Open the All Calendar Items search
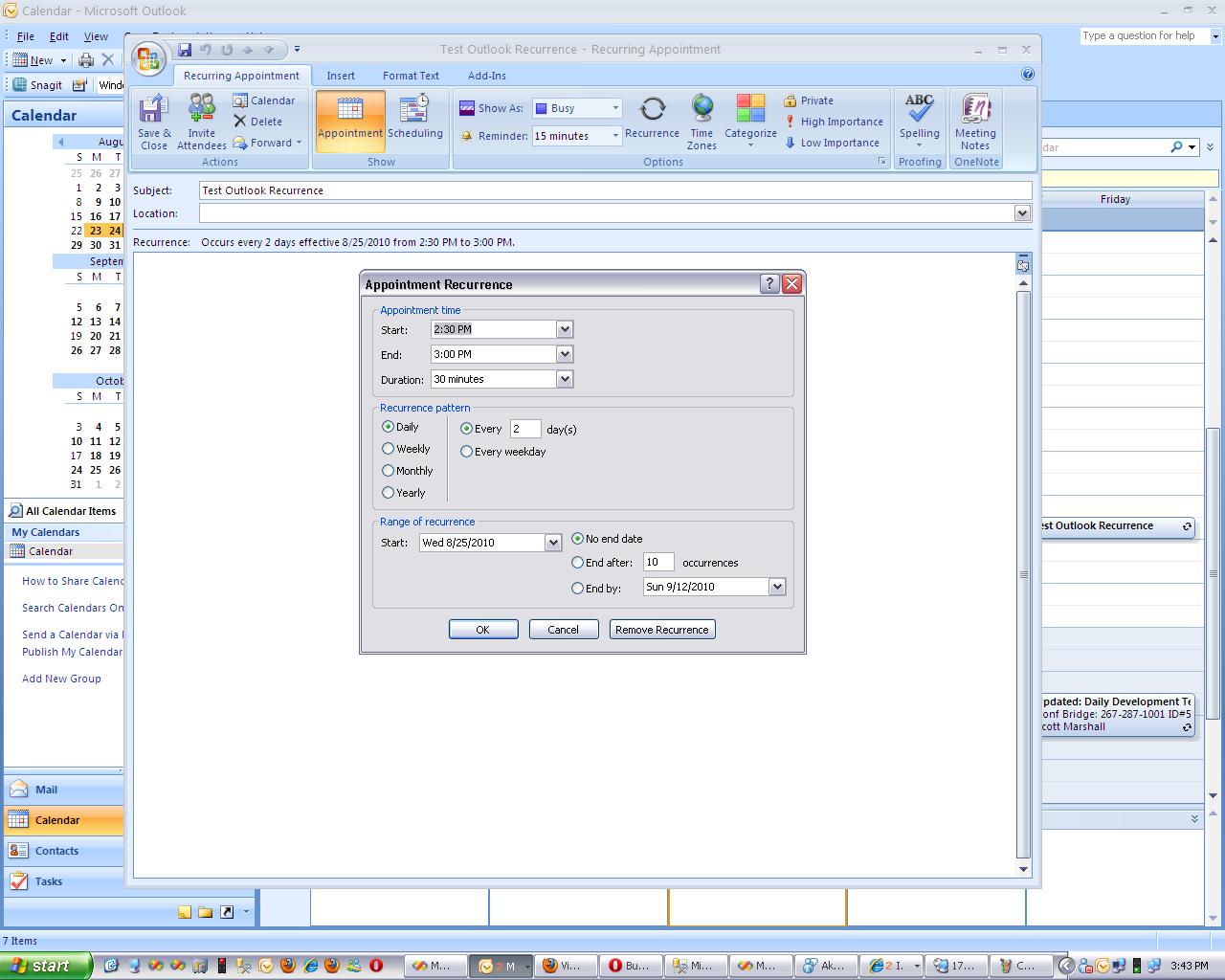 (64, 511)
